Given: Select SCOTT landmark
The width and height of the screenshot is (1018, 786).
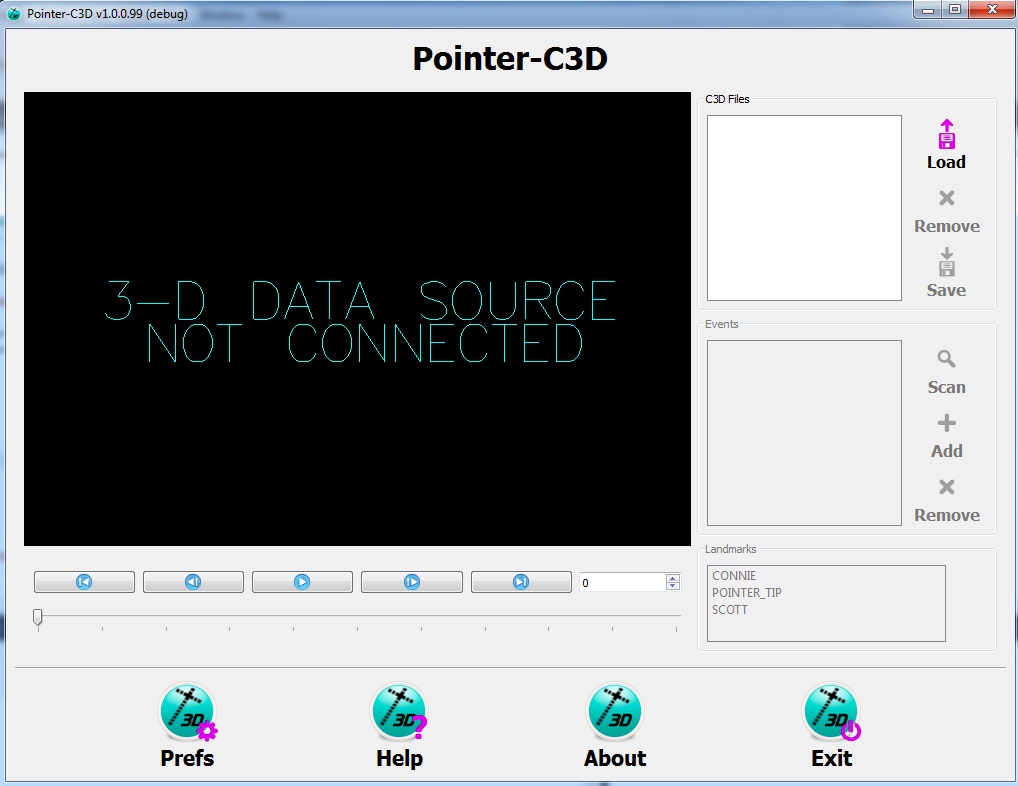Looking at the screenshot, I should [x=730, y=609].
